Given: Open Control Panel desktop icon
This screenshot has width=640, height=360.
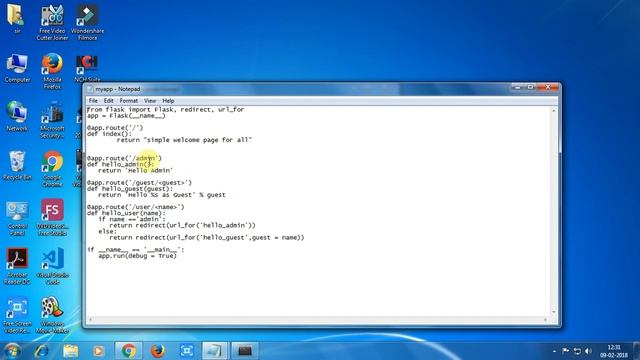Looking at the screenshot, I should point(17,218).
